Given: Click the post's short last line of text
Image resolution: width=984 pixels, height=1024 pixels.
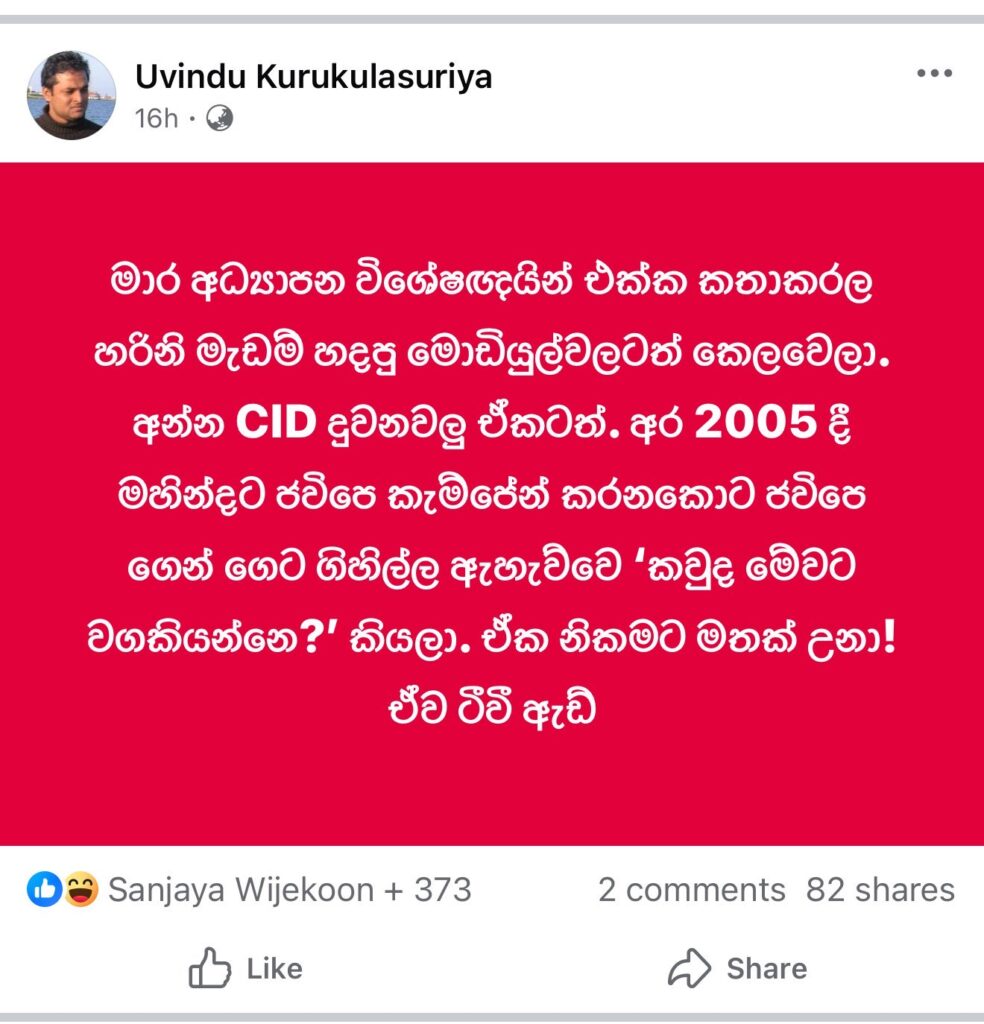Looking at the screenshot, I should coord(492,709).
